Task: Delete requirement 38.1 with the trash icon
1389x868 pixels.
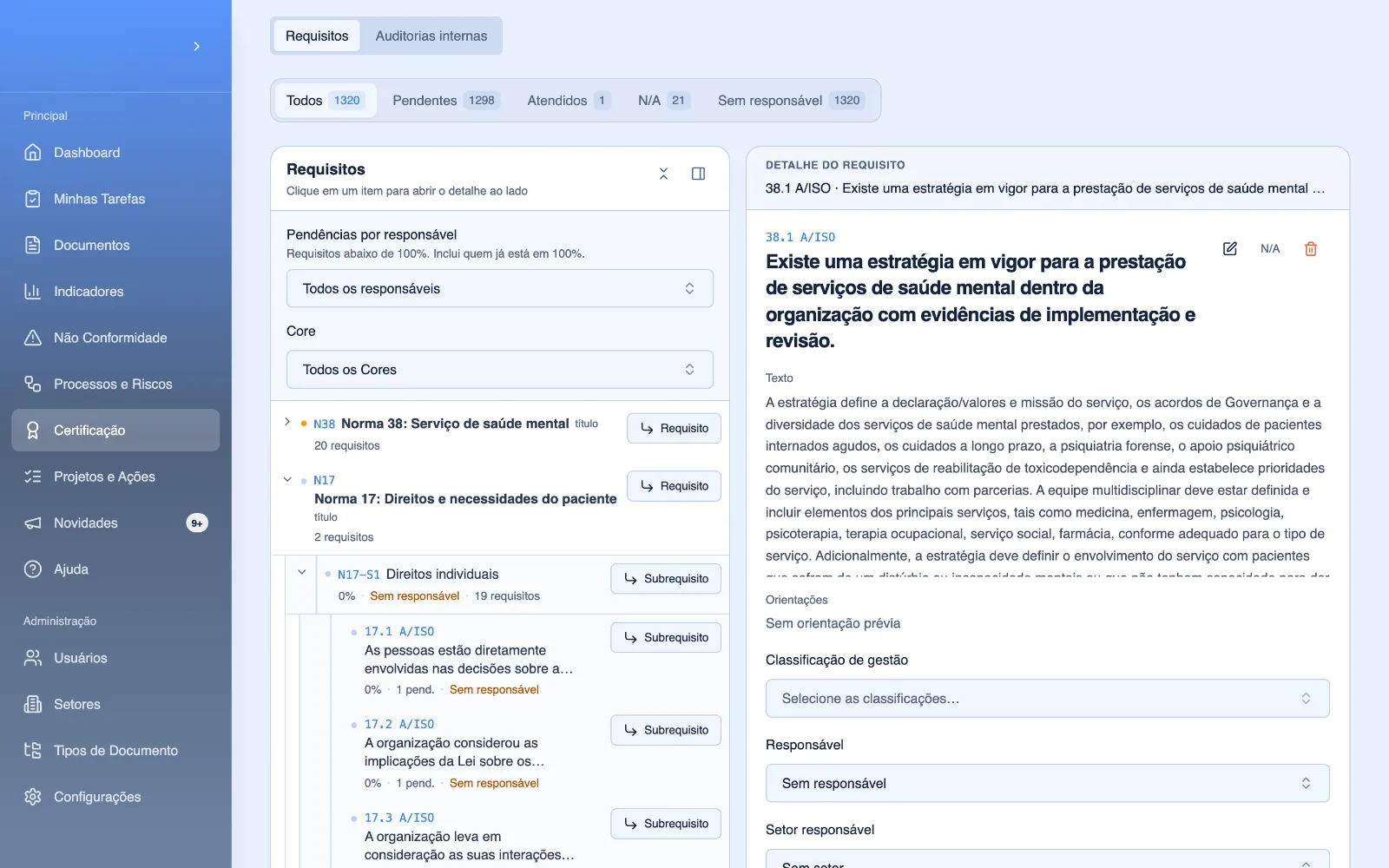Action: [1311, 249]
